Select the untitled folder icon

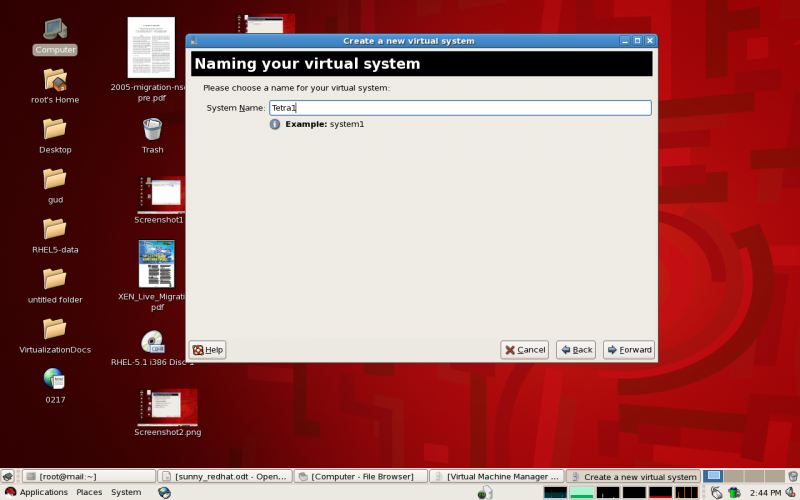(x=55, y=279)
